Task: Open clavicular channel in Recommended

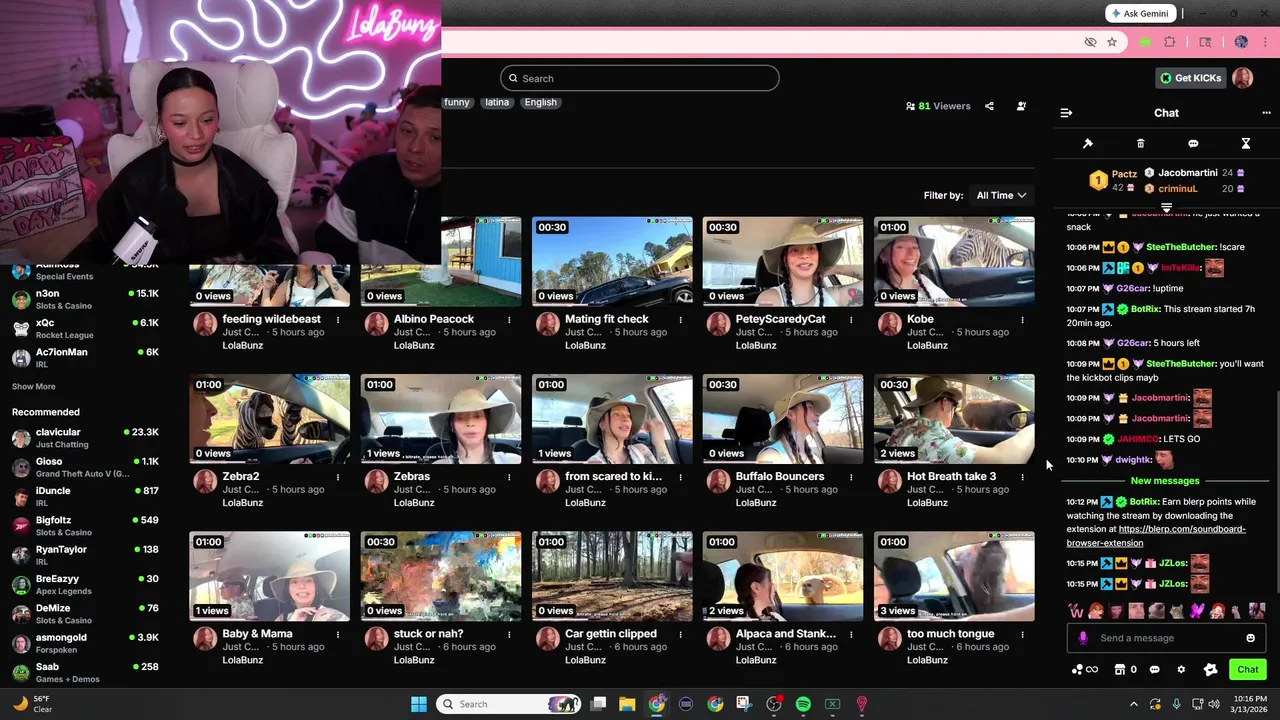Action: point(85,438)
